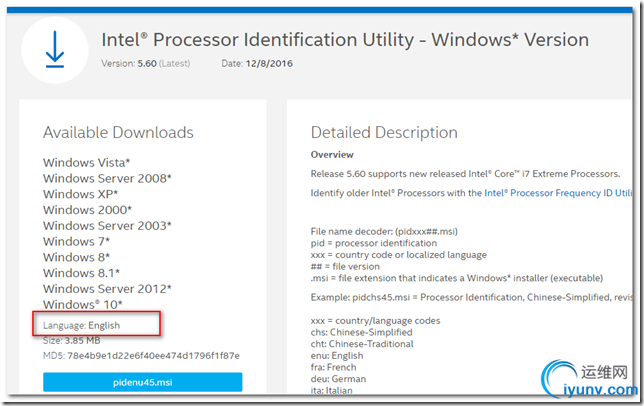Click the pid = processor identification line
The height and width of the screenshot is (406, 644).
tap(374, 243)
